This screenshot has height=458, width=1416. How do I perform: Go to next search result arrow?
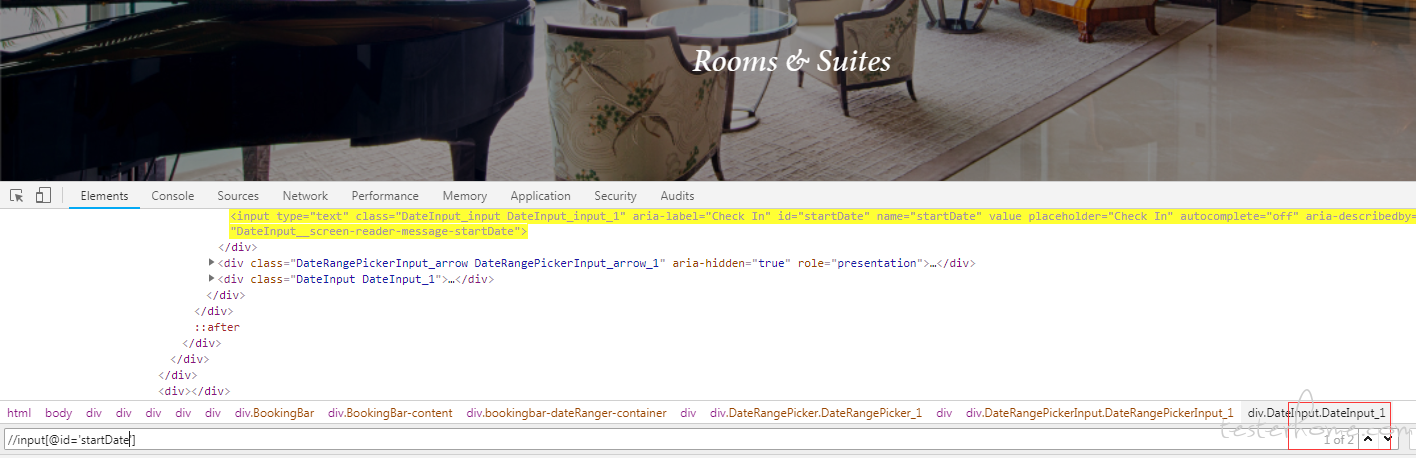coord(1387,439)
